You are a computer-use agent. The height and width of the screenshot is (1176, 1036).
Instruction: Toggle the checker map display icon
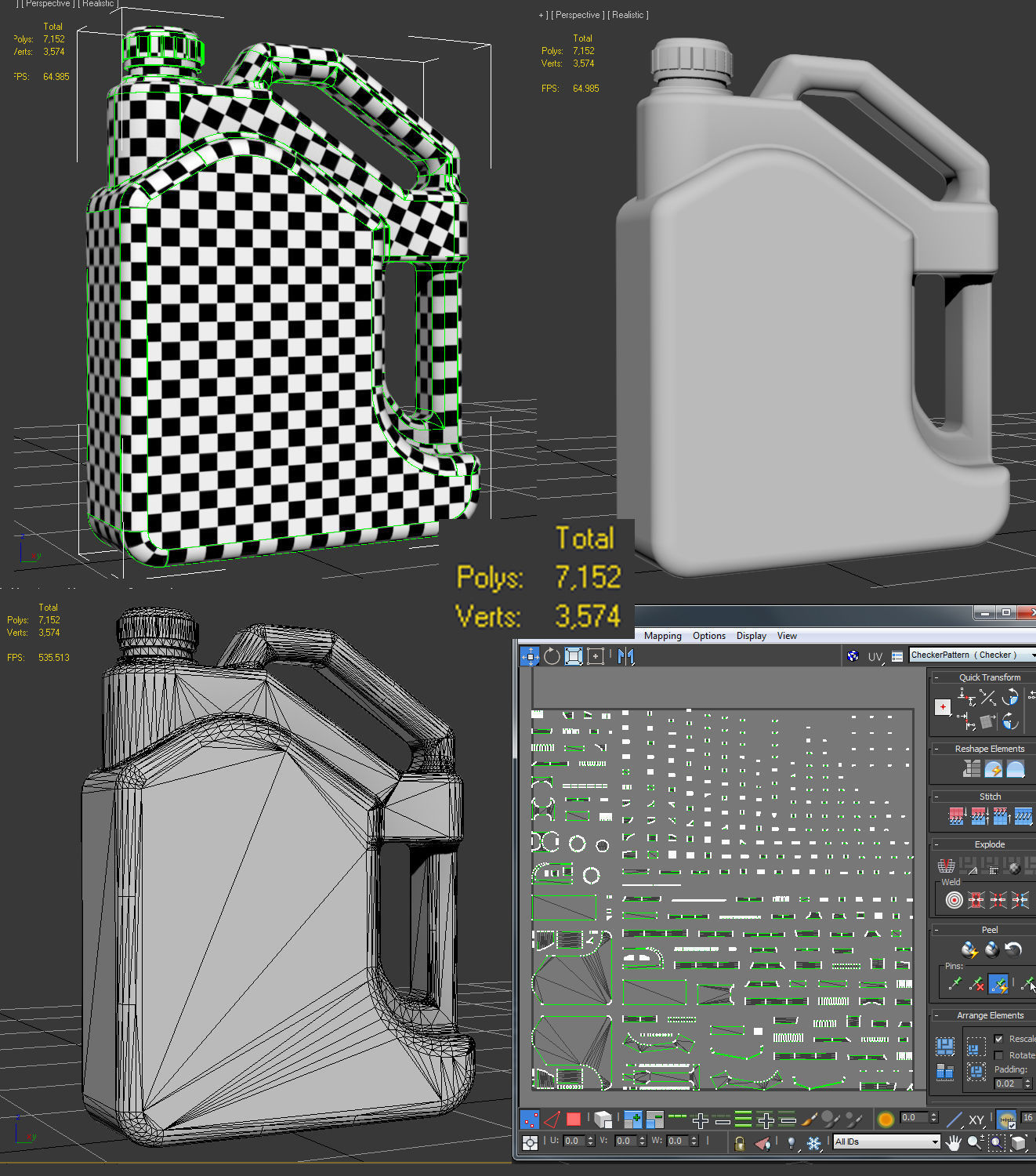(x=853, y=656)
